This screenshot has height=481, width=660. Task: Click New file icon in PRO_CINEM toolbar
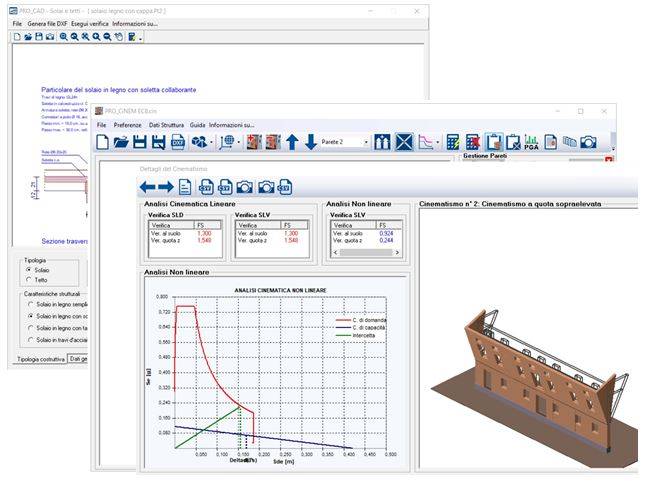point(102,142)
